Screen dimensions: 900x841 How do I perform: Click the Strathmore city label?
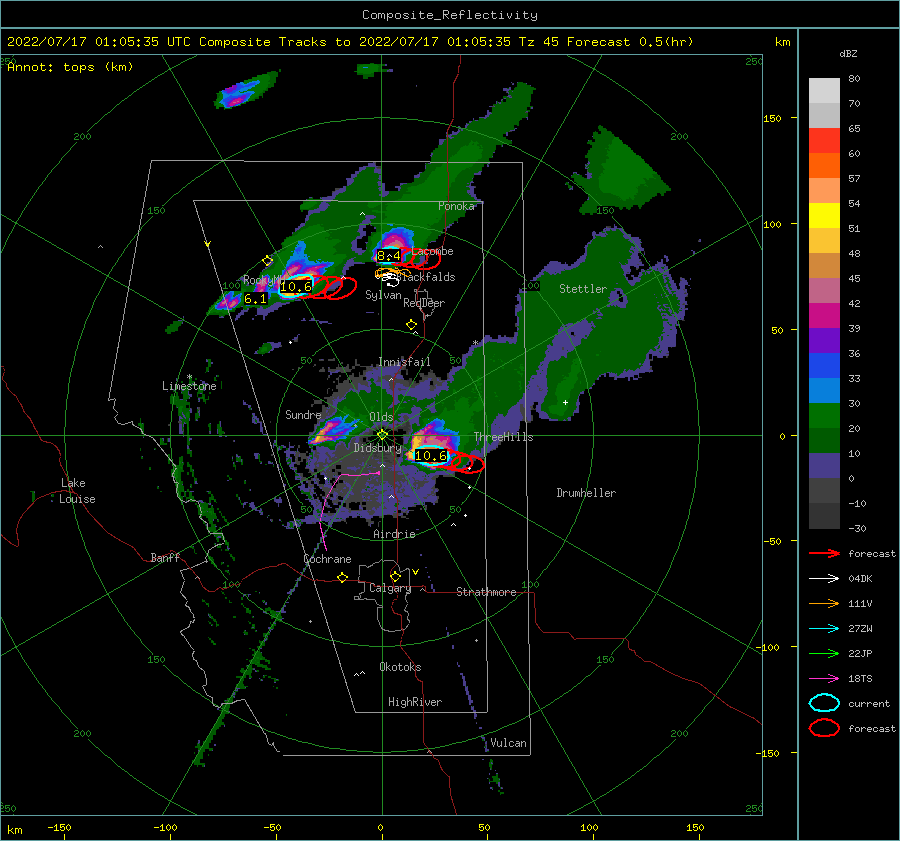coord(486,592)
